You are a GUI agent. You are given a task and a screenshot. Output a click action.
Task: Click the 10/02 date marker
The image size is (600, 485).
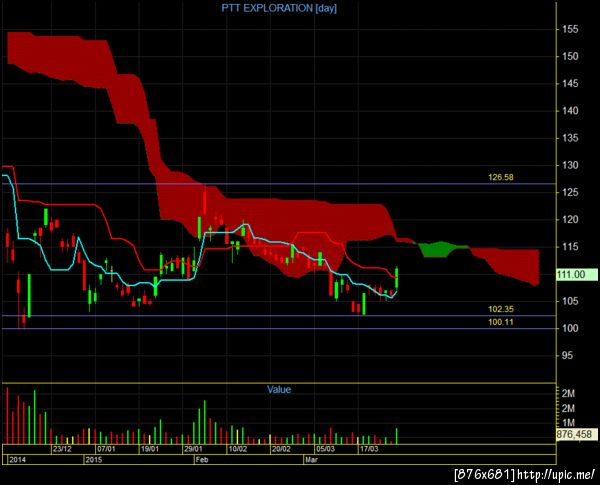pyautogui.click(x=237, y=449)
